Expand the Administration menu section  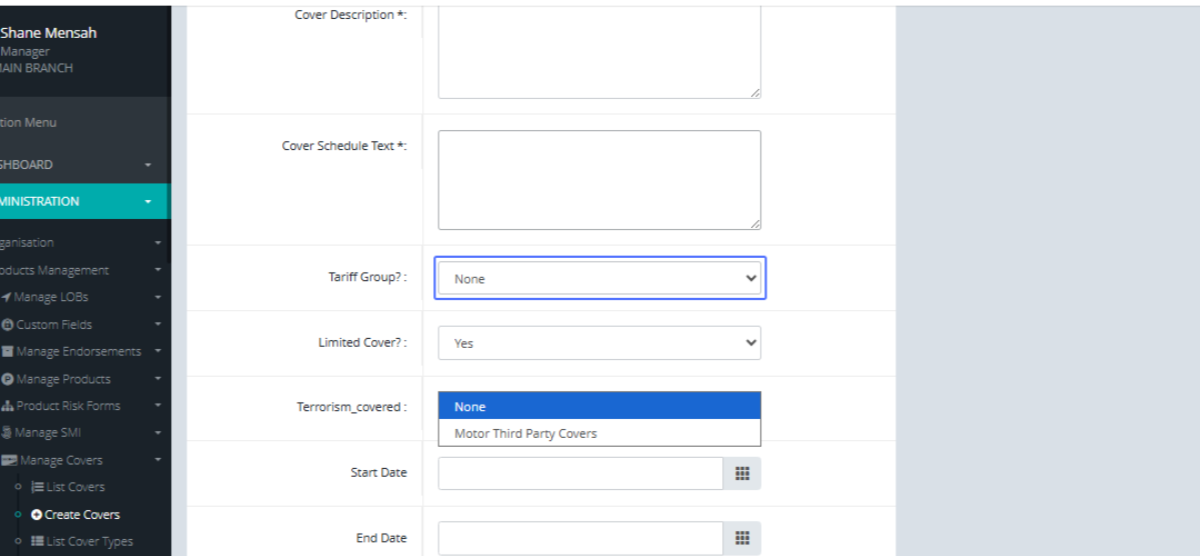(148, 201)
